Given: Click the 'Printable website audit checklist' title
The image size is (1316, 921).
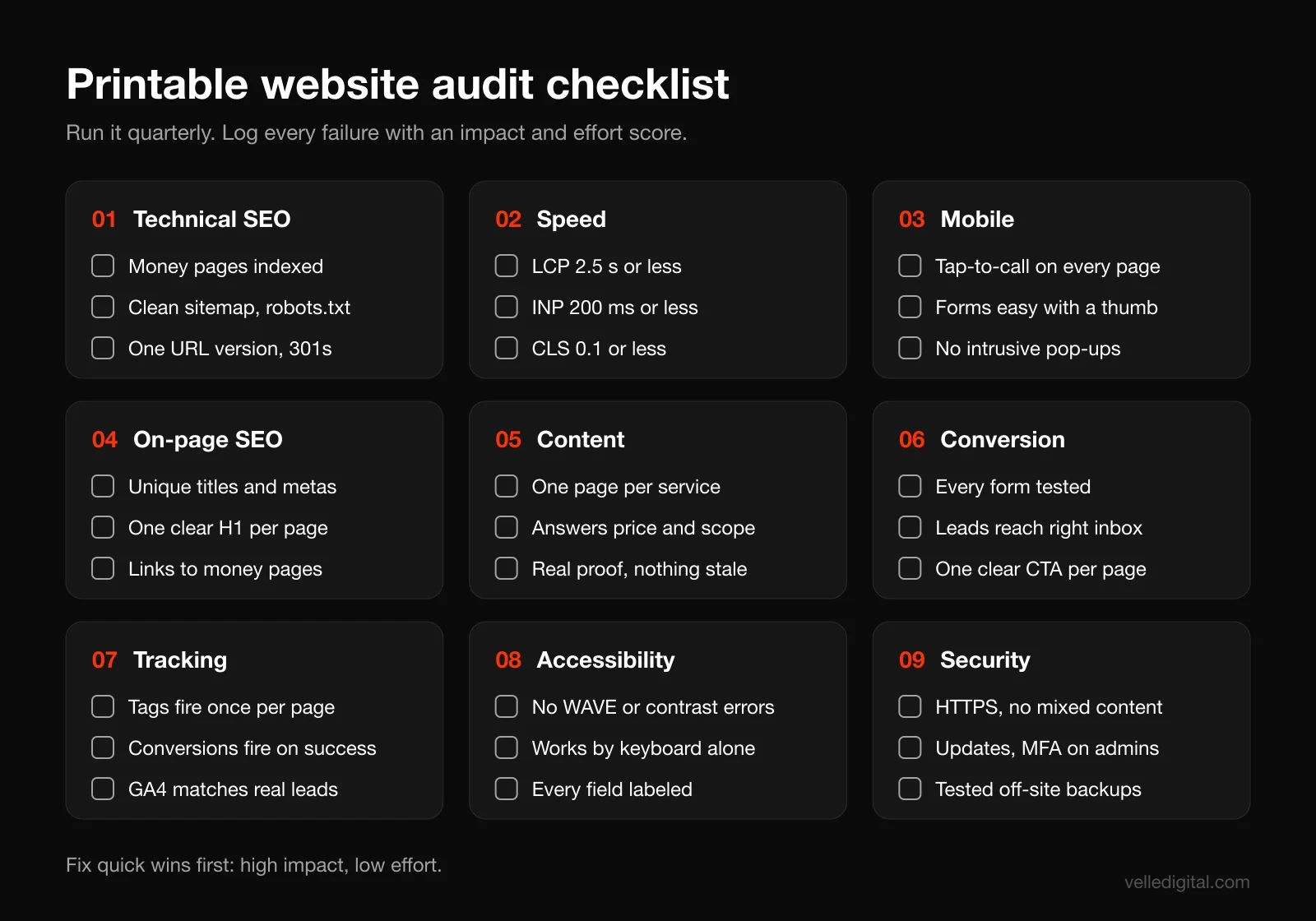Looking at the screenshot, I should (397, 85).
